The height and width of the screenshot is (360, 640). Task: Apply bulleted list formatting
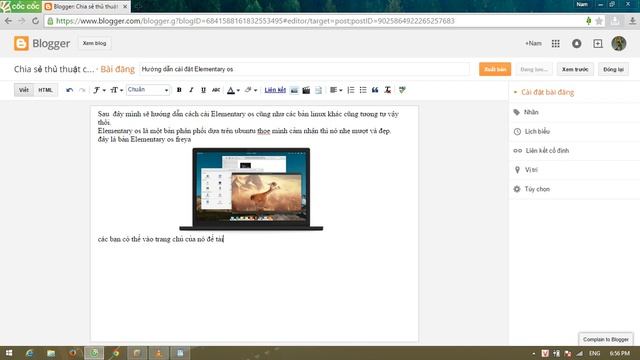coord(363,90)
